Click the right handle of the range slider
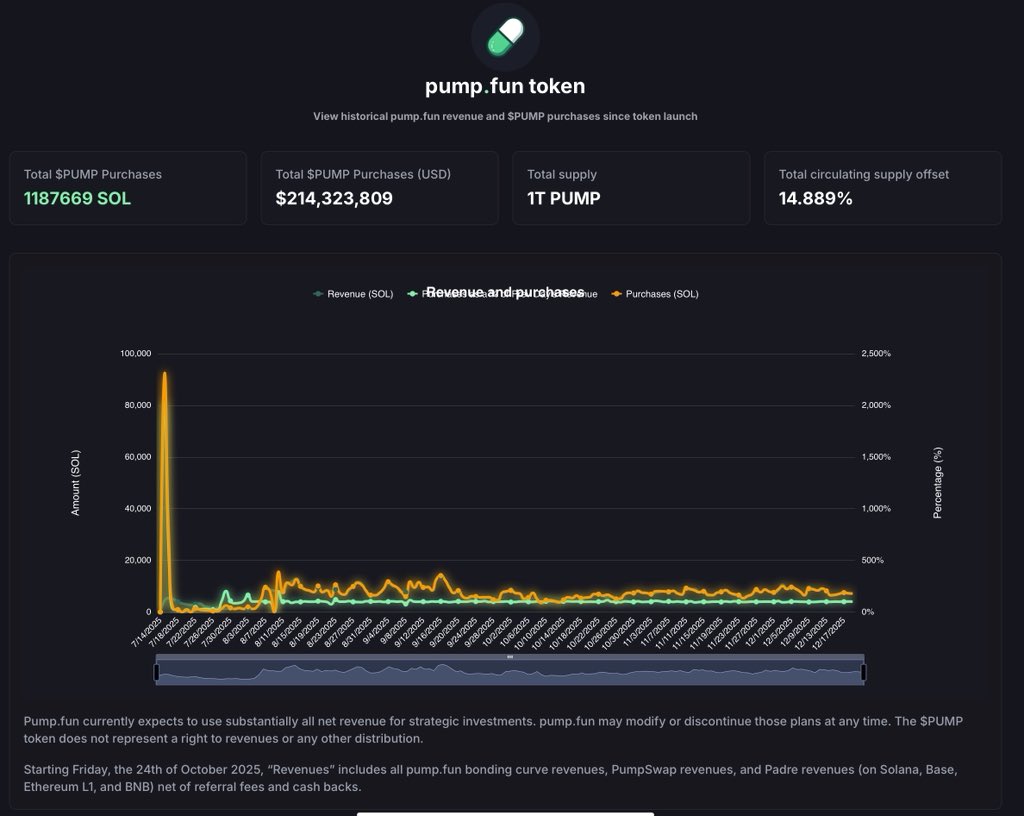The height and width of the screenshot is (816, 1024). tap(864, 672)
